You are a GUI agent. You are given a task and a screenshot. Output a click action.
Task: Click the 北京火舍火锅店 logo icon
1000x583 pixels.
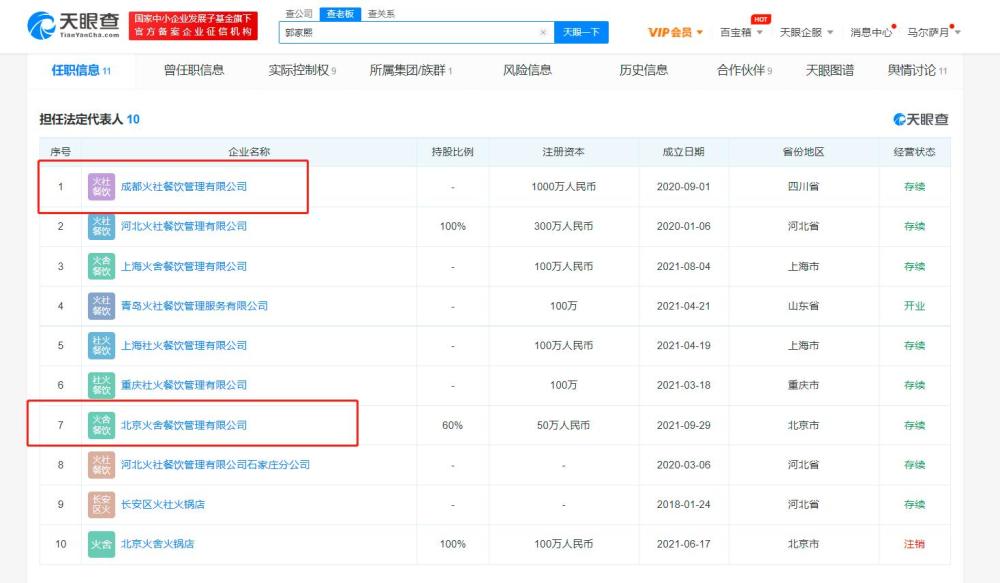101,544
